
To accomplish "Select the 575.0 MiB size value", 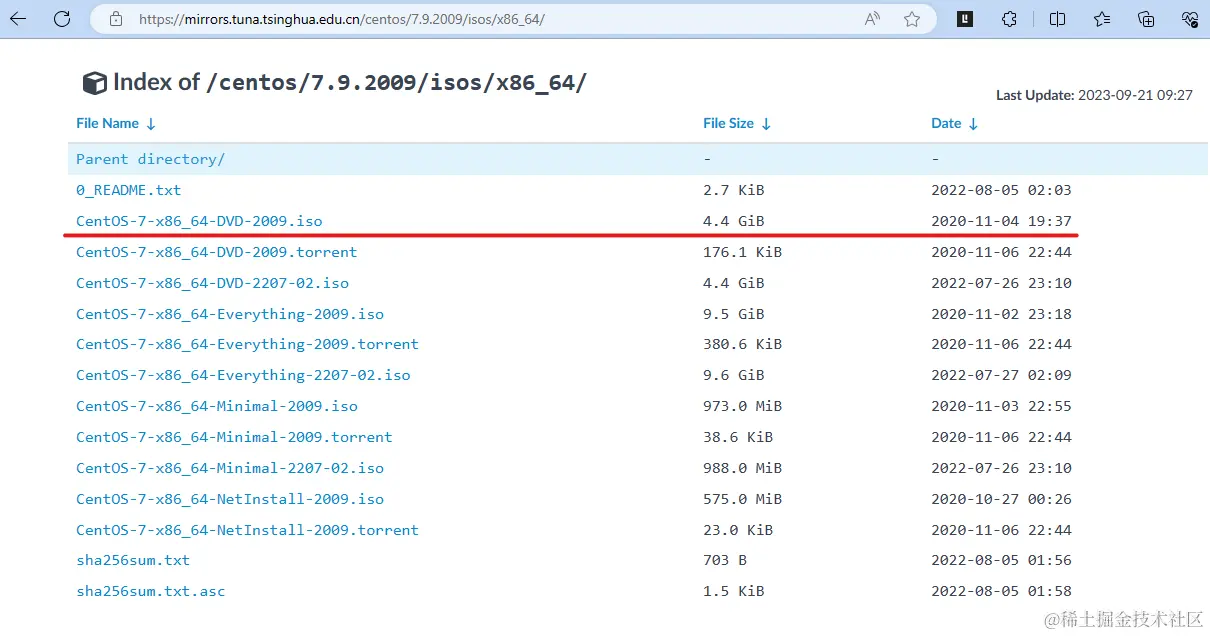I will [743, 499].
